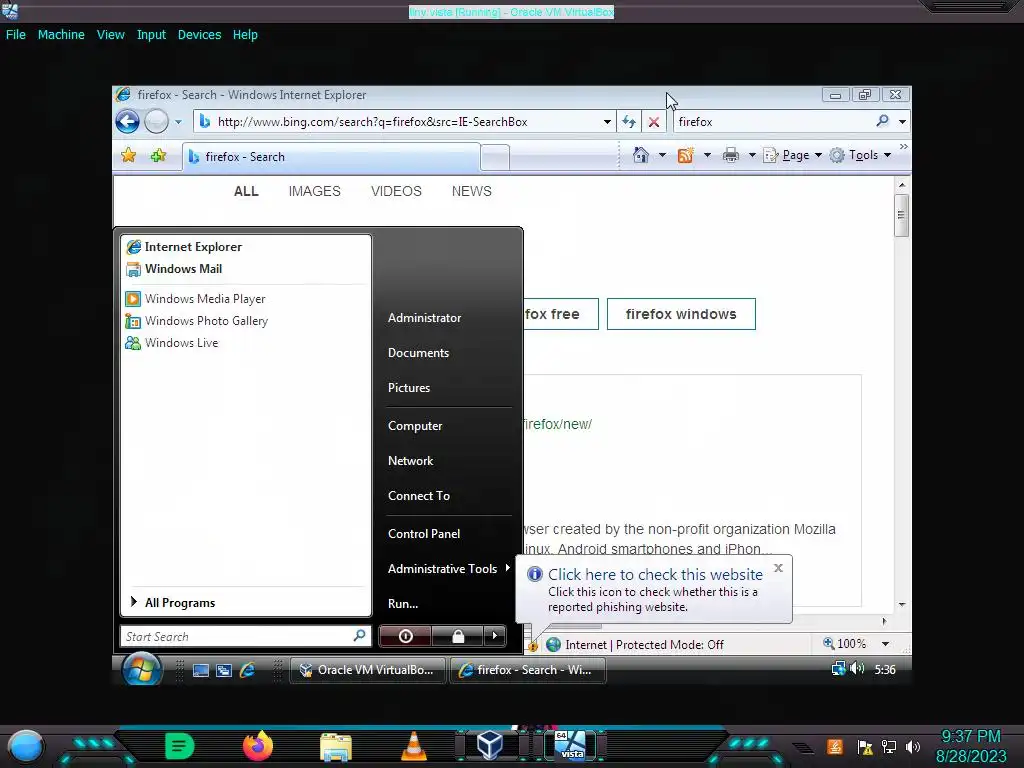Viewport: 1024px width, 768px height.
Task: Expand the Home button dropdown arrow
Action: point(662,155)
